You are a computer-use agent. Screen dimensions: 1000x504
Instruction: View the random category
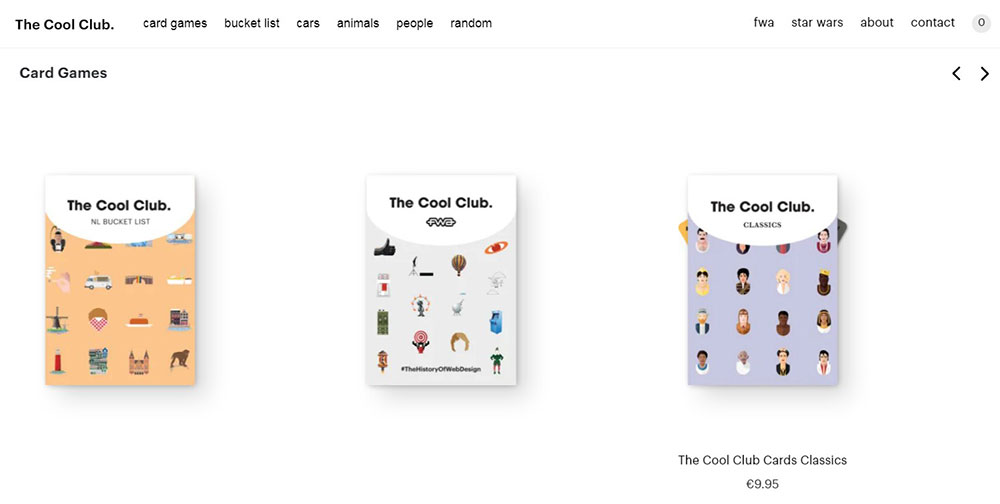pyautogui.click(x=471, y=23)
